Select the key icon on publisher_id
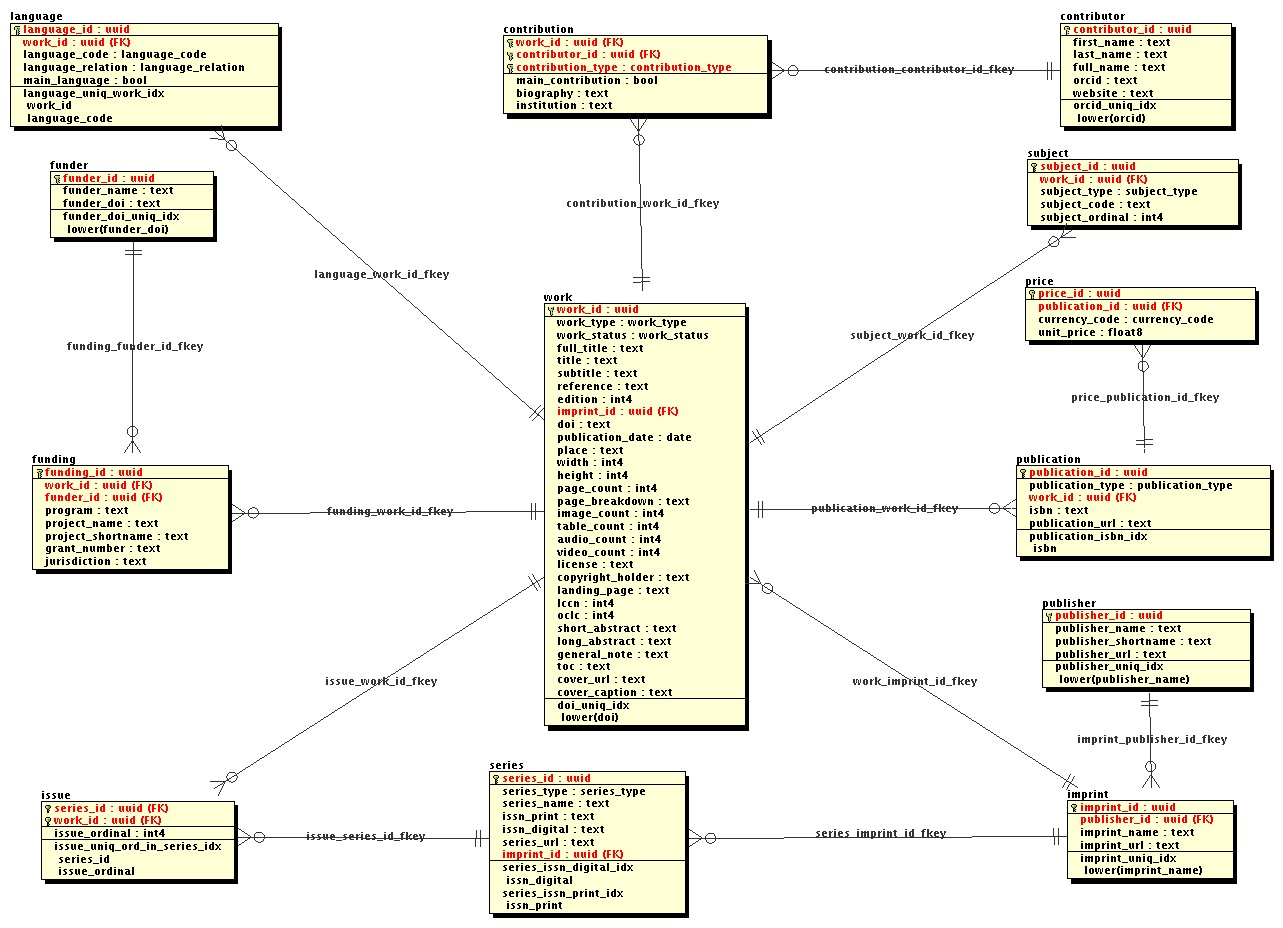Screen dimensions: 1283x928 (x=1049, y=615)
